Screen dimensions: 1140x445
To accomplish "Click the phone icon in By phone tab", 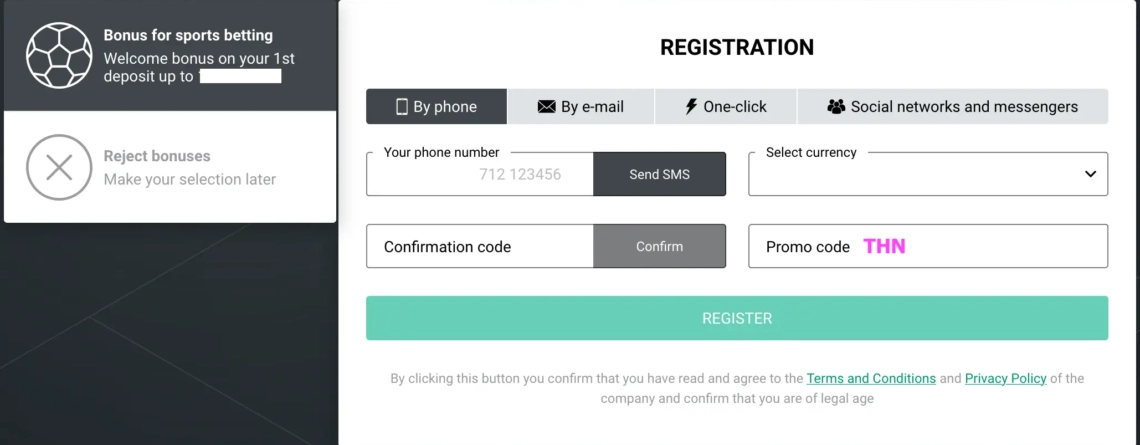I will [x=402, y=107].
